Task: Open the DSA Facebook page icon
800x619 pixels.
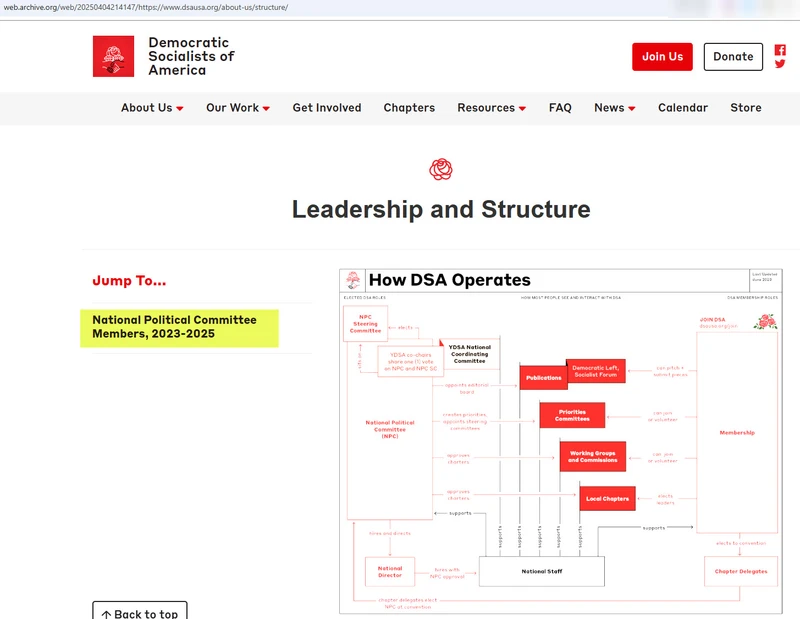Action: coord(780,50)
